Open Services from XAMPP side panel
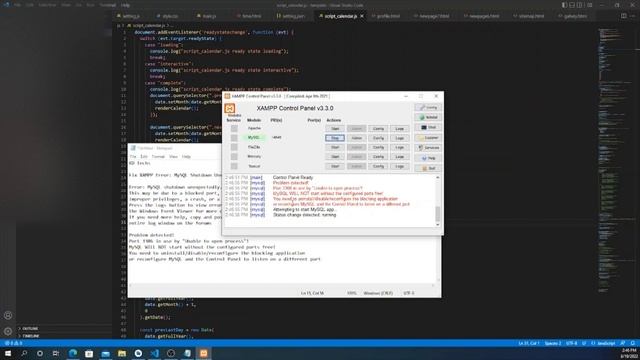Viewport: 640px width, 360px height. pos(428,148)
